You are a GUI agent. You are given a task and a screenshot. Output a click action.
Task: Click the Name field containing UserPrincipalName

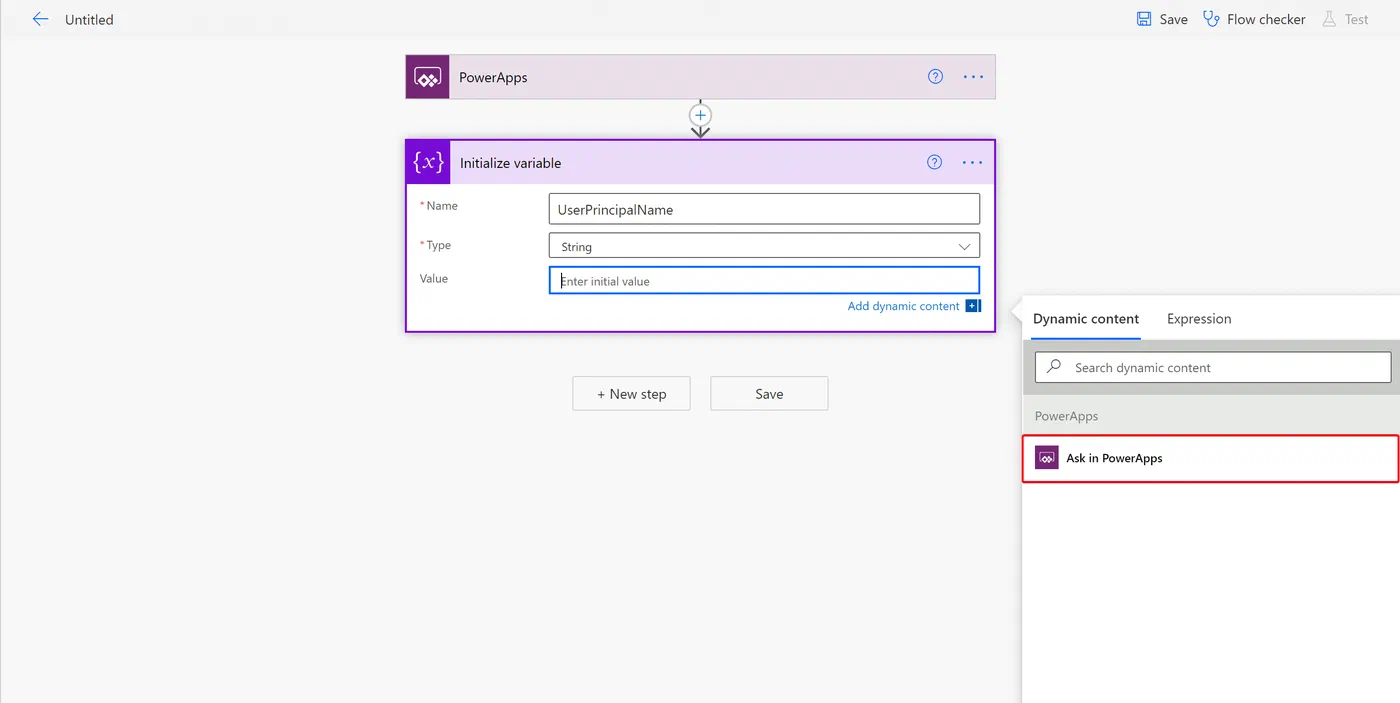click(x=764, y=209)
